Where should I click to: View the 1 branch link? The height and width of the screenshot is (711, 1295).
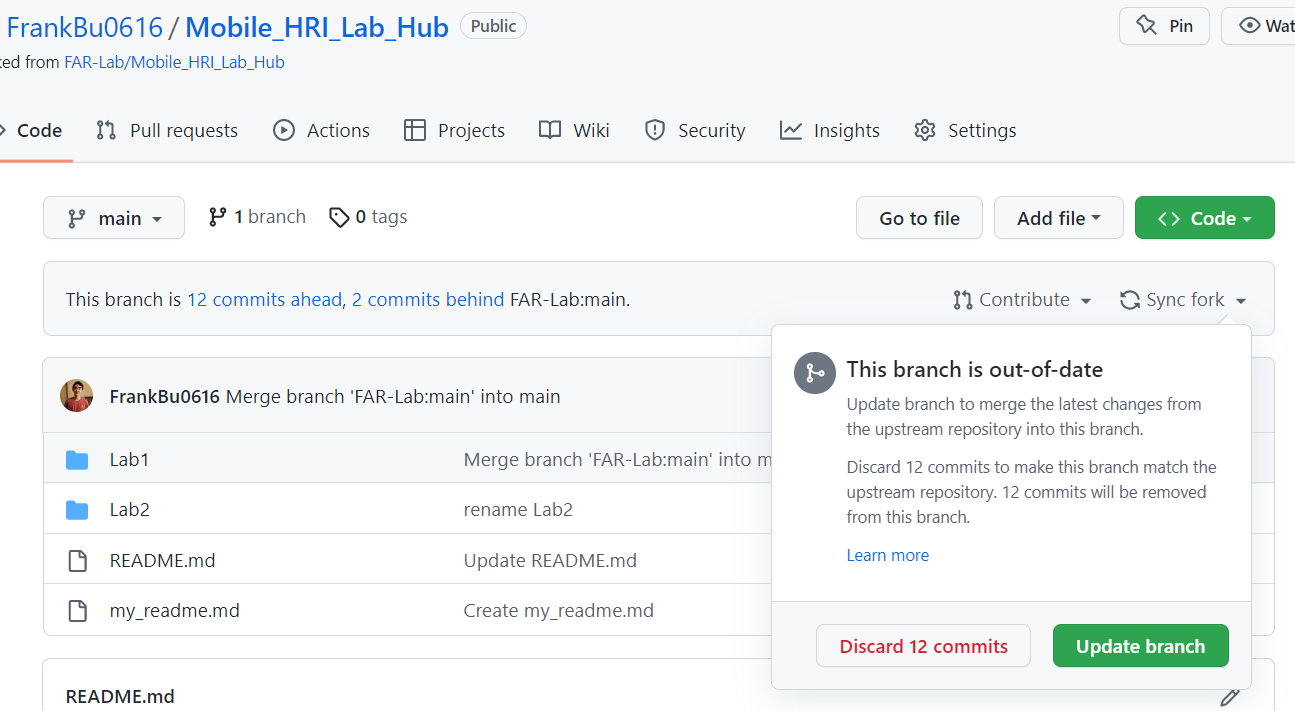point(257,217)
